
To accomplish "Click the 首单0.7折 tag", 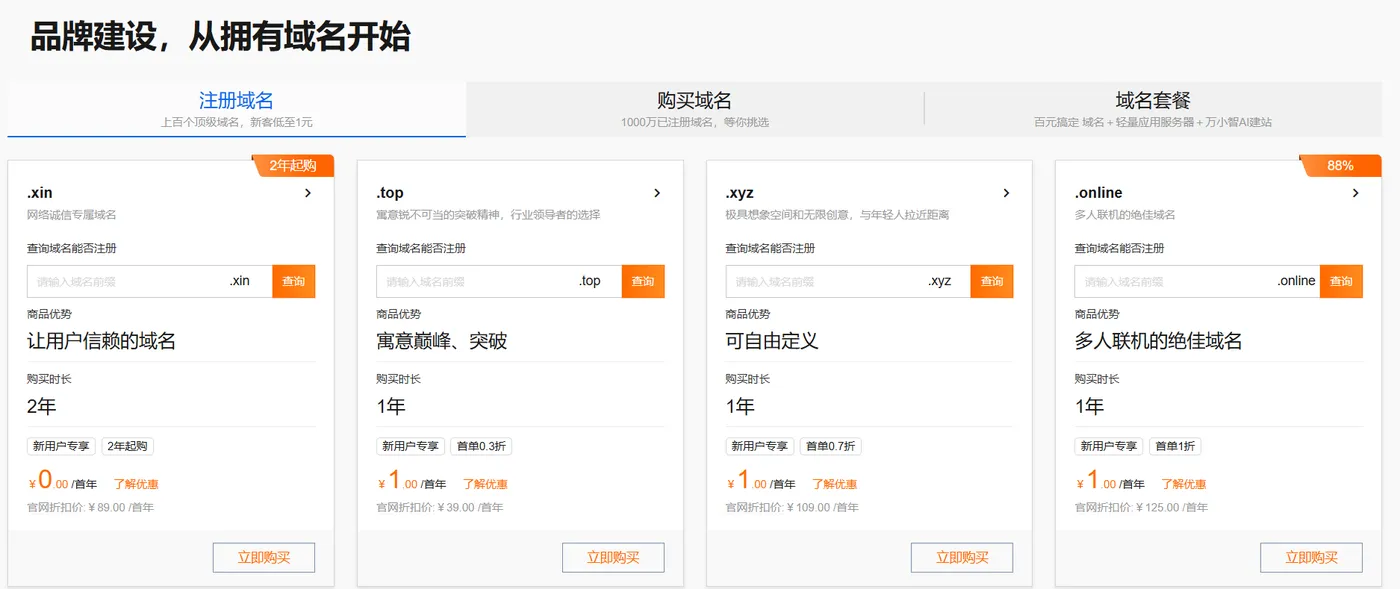I will (x=830, y=446).
